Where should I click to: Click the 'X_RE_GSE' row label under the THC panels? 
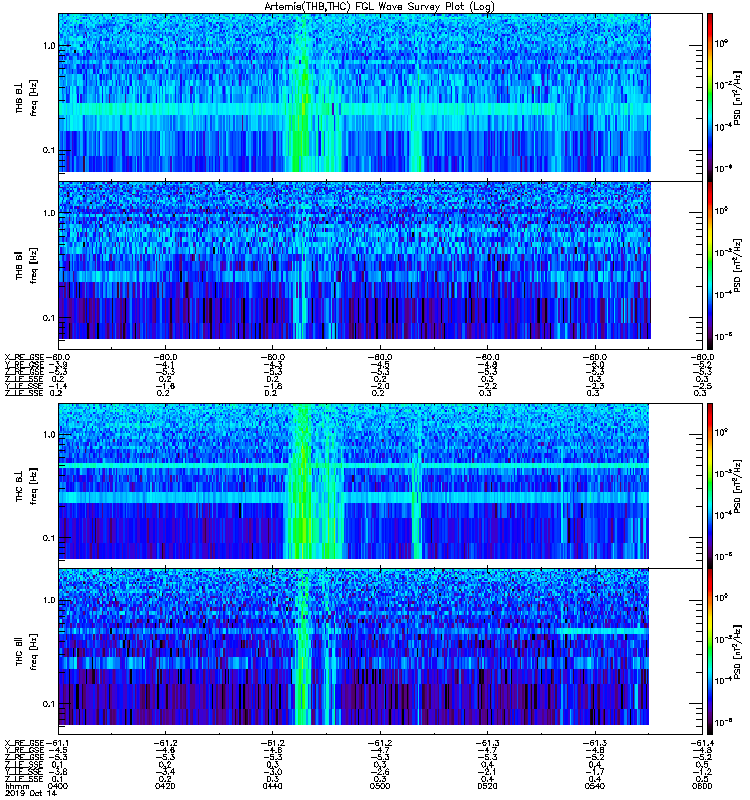coord(24,743)
